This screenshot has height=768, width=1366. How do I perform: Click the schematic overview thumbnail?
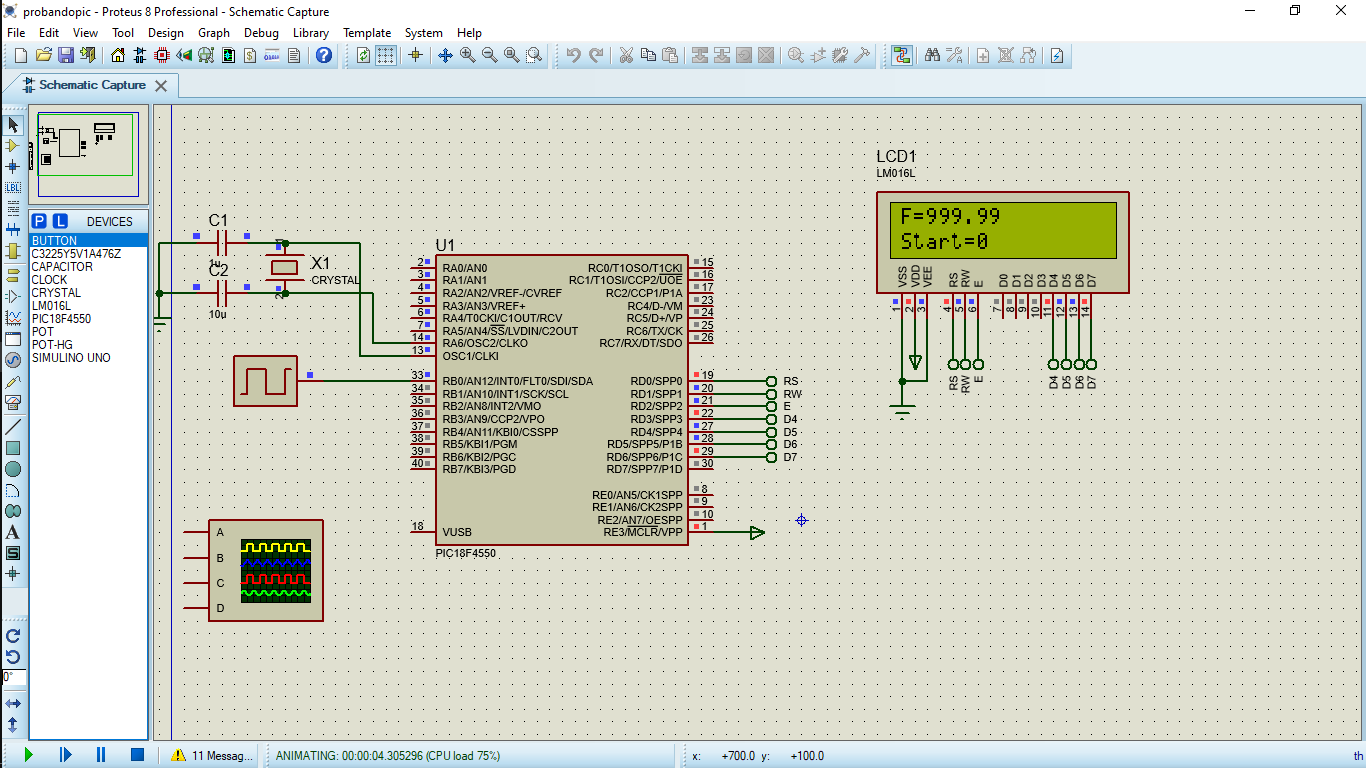88,155
